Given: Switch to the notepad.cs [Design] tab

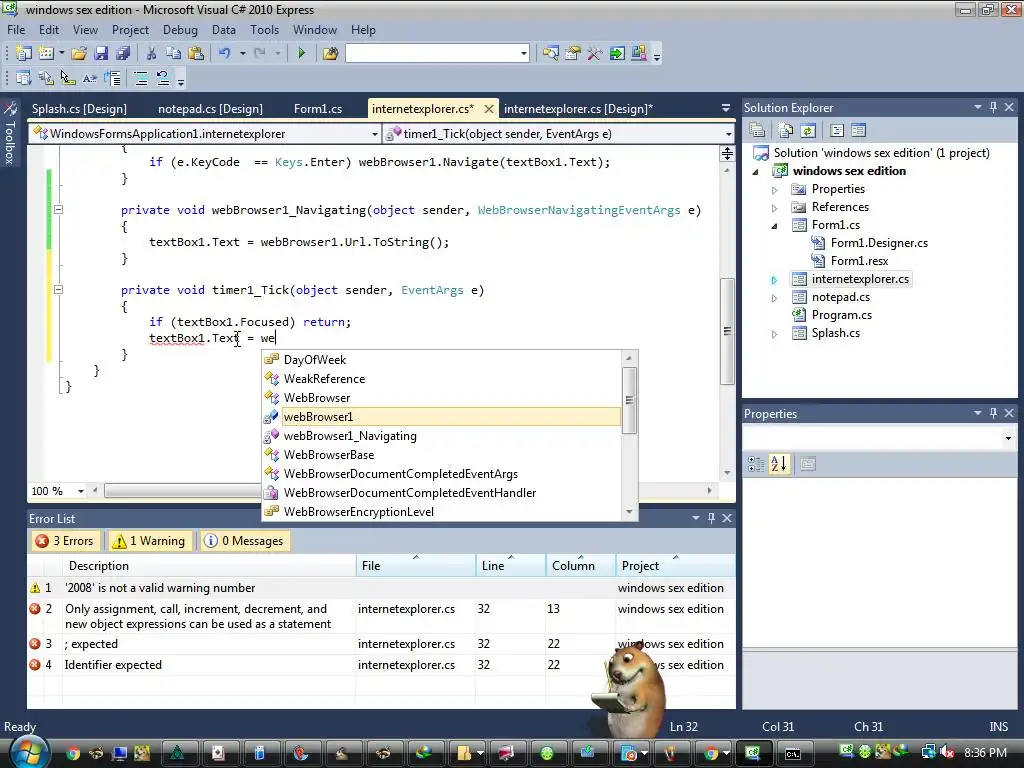Looking at the screenshot, I should [210, 109].
